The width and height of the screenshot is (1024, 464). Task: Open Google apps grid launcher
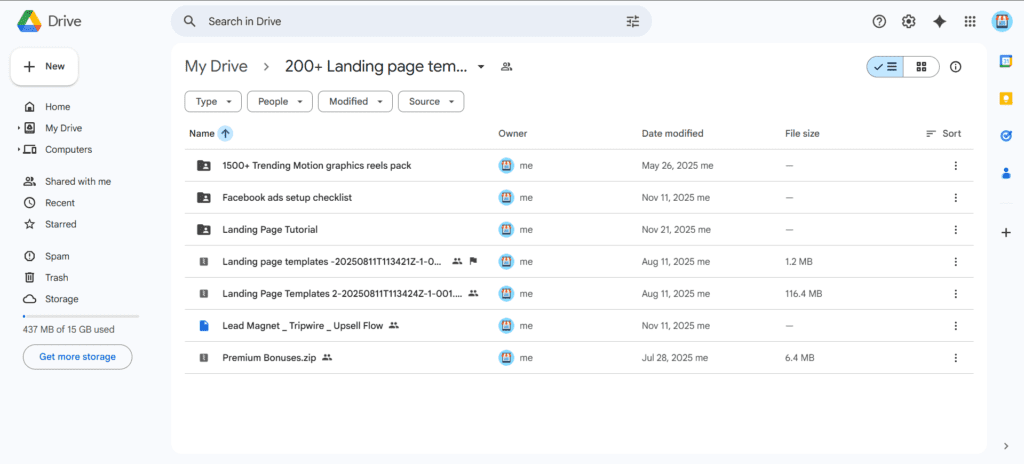point(969,21)
